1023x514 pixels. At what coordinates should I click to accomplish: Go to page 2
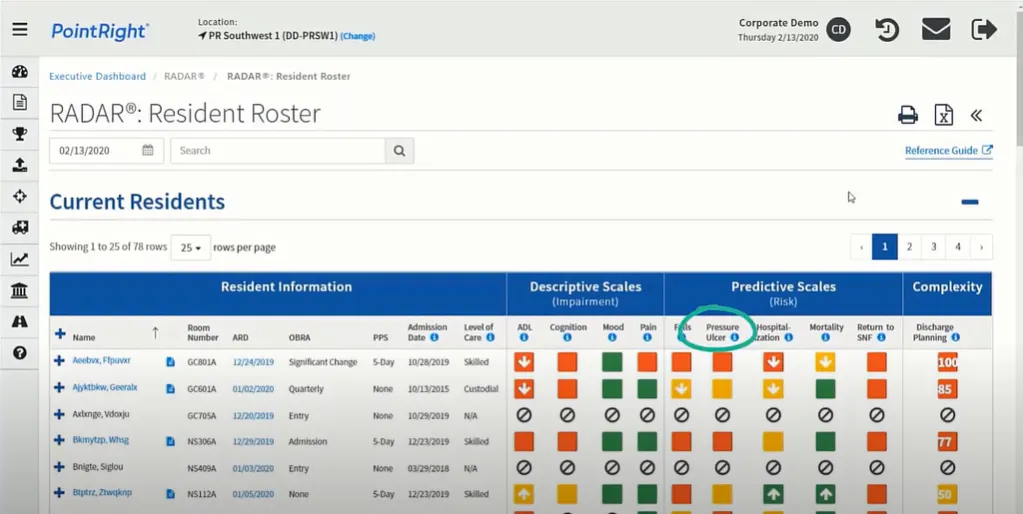click(x=909, y=247)
